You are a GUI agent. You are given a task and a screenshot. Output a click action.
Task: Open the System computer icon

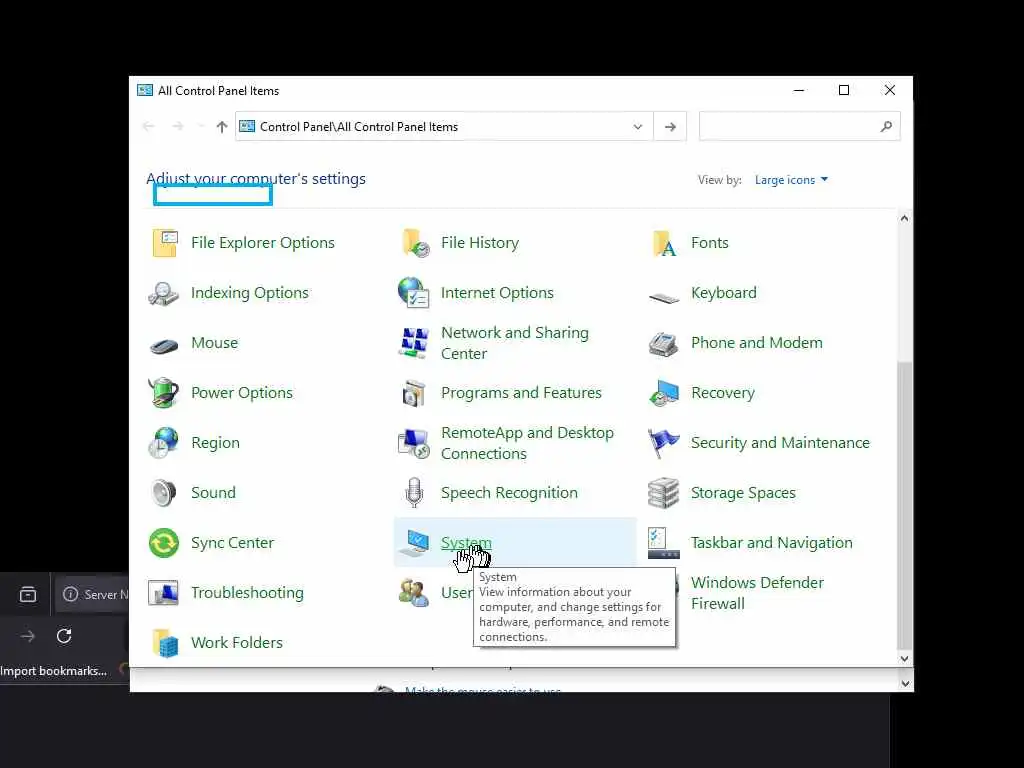414,543
